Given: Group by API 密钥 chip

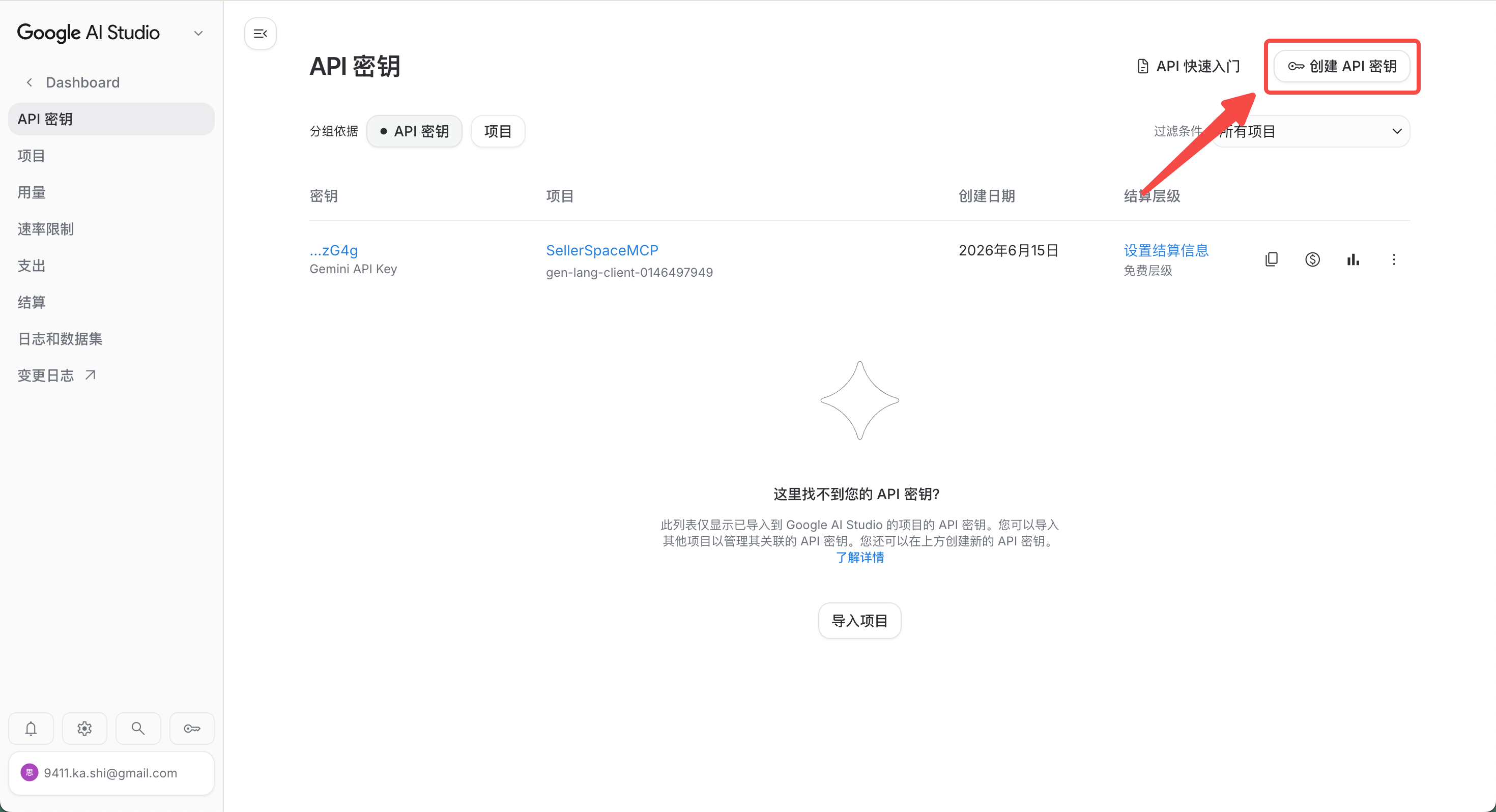Looking at the screenshot, I should [415, 131].
